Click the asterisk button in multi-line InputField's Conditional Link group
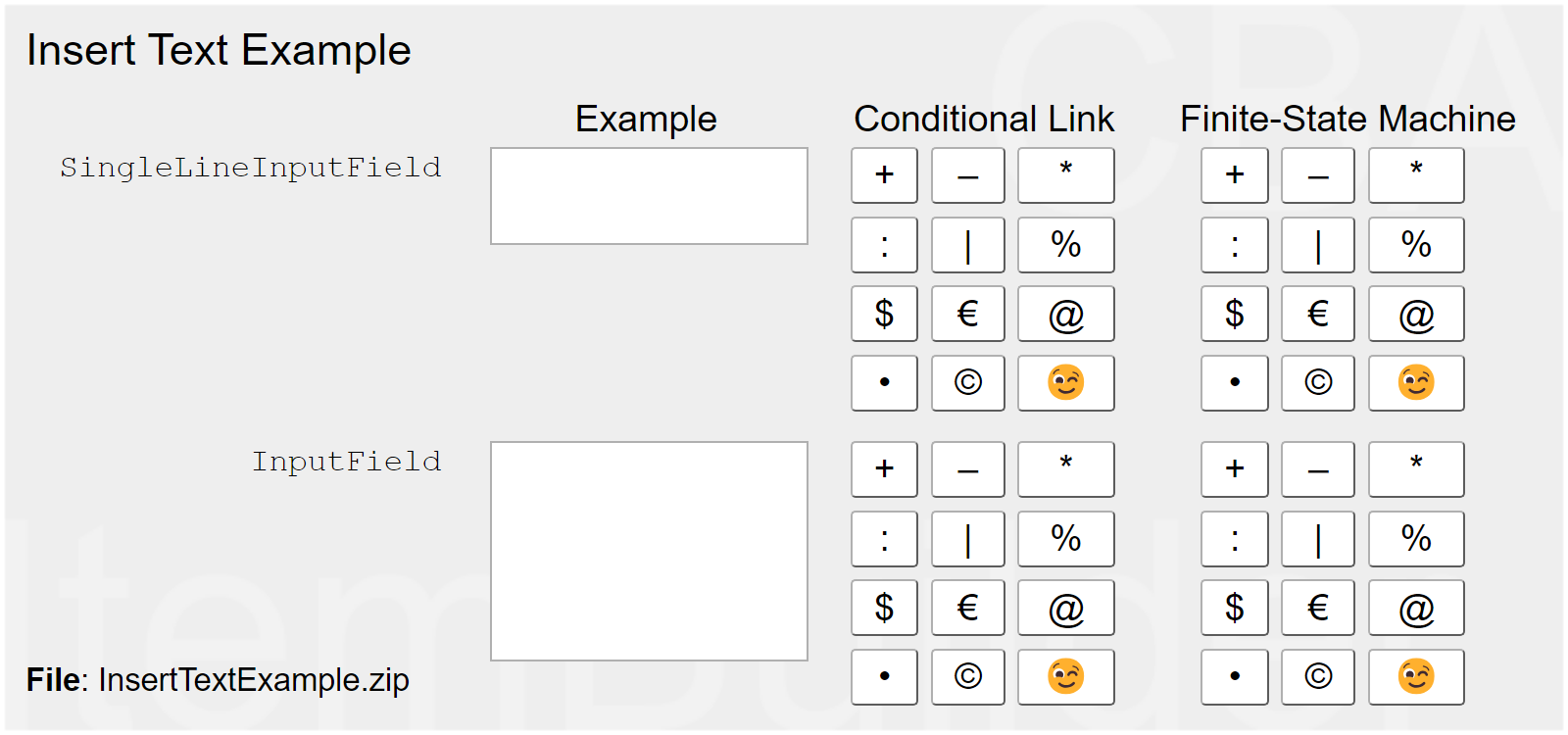The height and width of the screenshot is (735, 1568). tap(1065, 469)
